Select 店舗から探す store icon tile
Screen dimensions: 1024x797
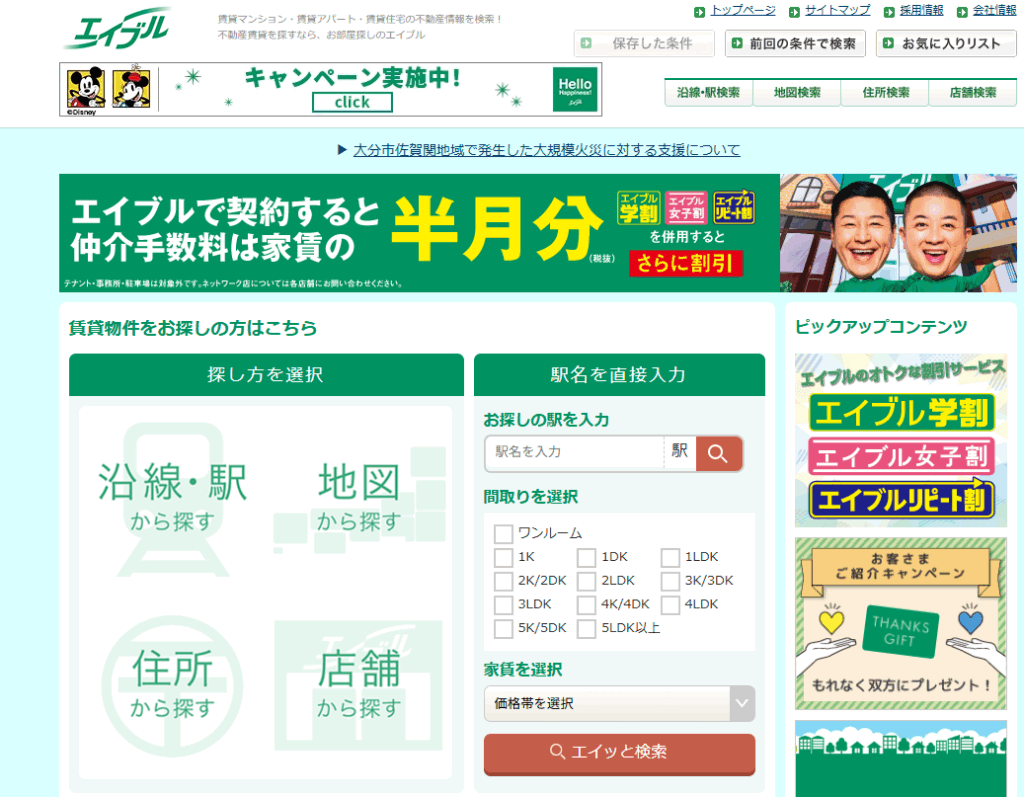pos(359,684)
